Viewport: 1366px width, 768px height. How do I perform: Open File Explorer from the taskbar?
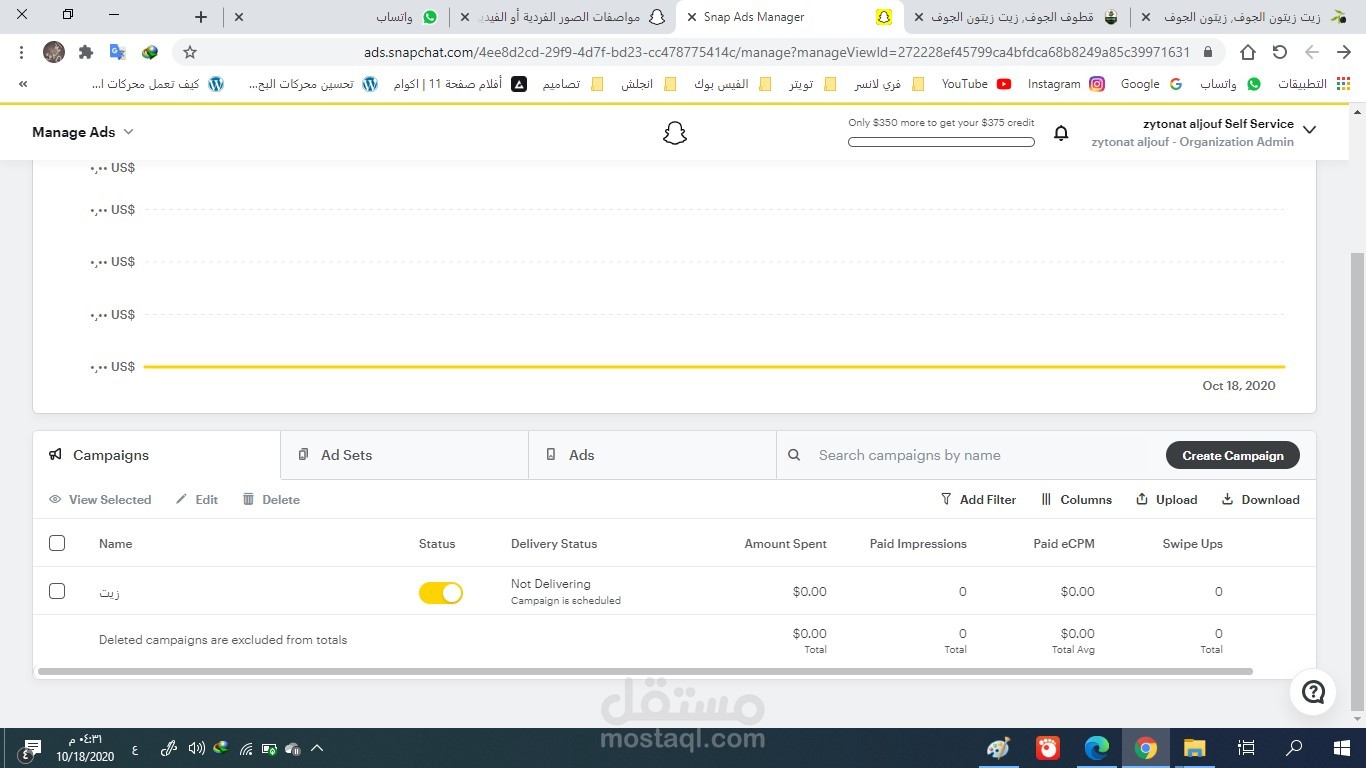pos(1195,748)
